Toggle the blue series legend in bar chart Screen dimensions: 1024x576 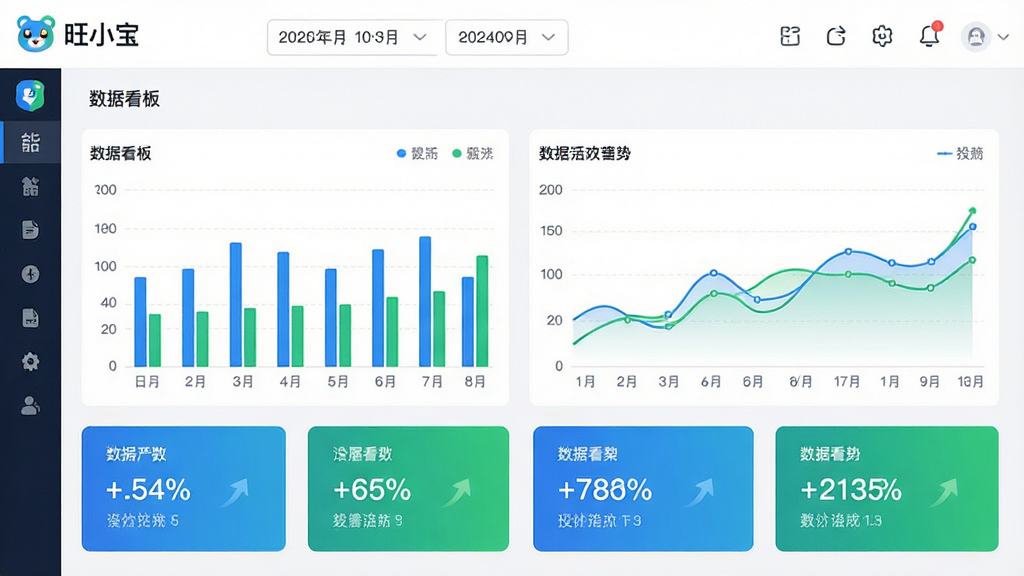[417, 153]
